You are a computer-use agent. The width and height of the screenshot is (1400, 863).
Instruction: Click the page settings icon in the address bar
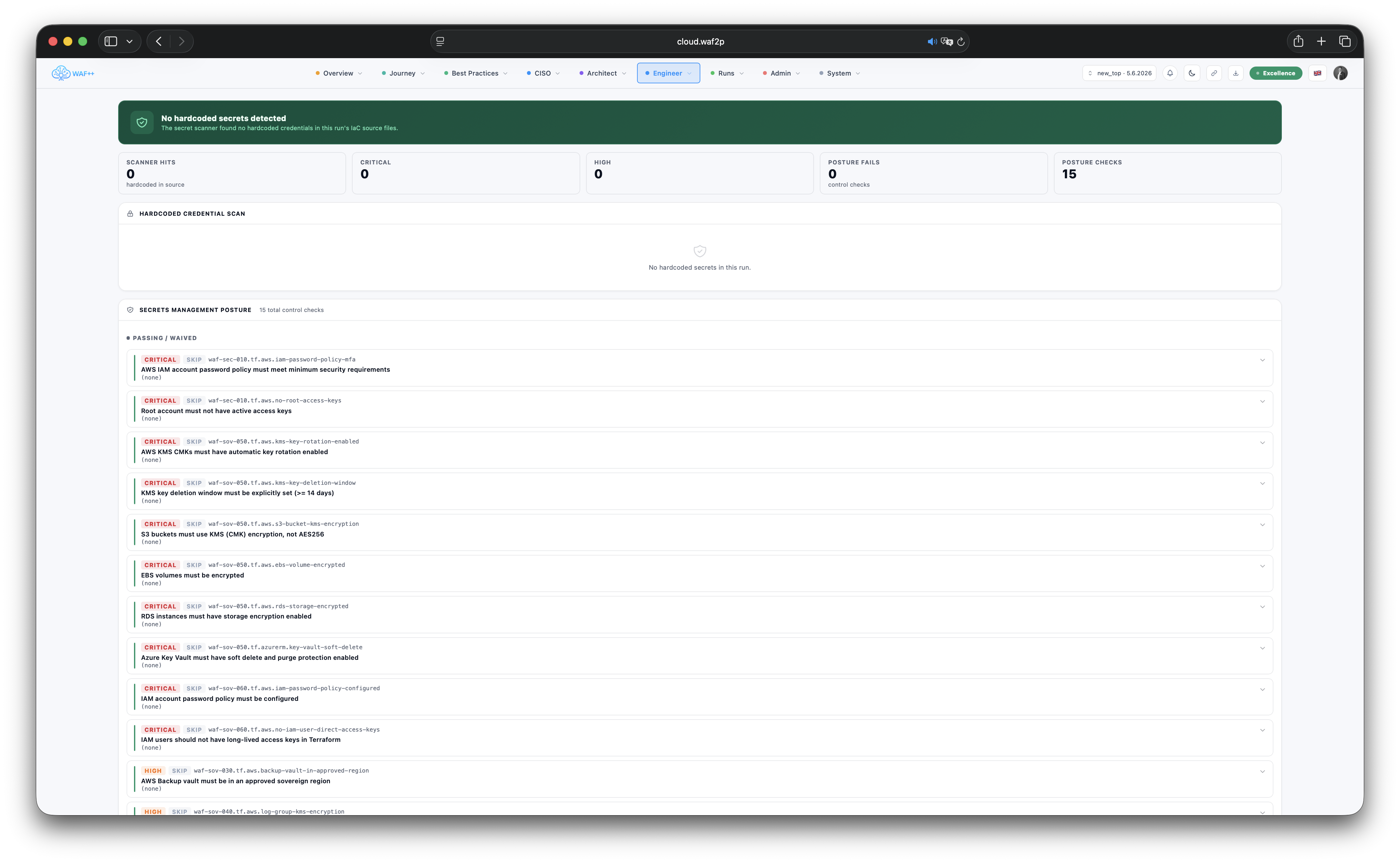coord(440,42)
